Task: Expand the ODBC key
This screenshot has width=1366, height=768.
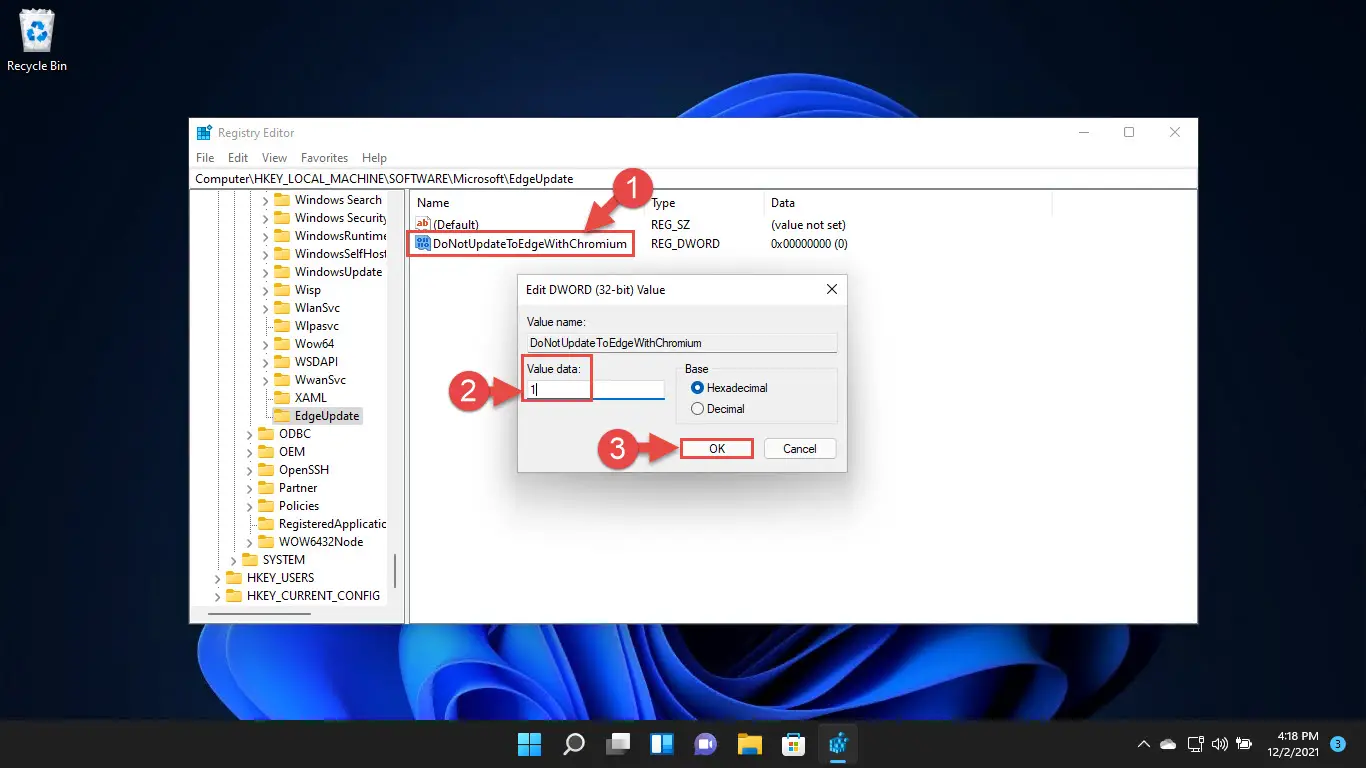Action: pyautogui.click(x=249, y=434)
